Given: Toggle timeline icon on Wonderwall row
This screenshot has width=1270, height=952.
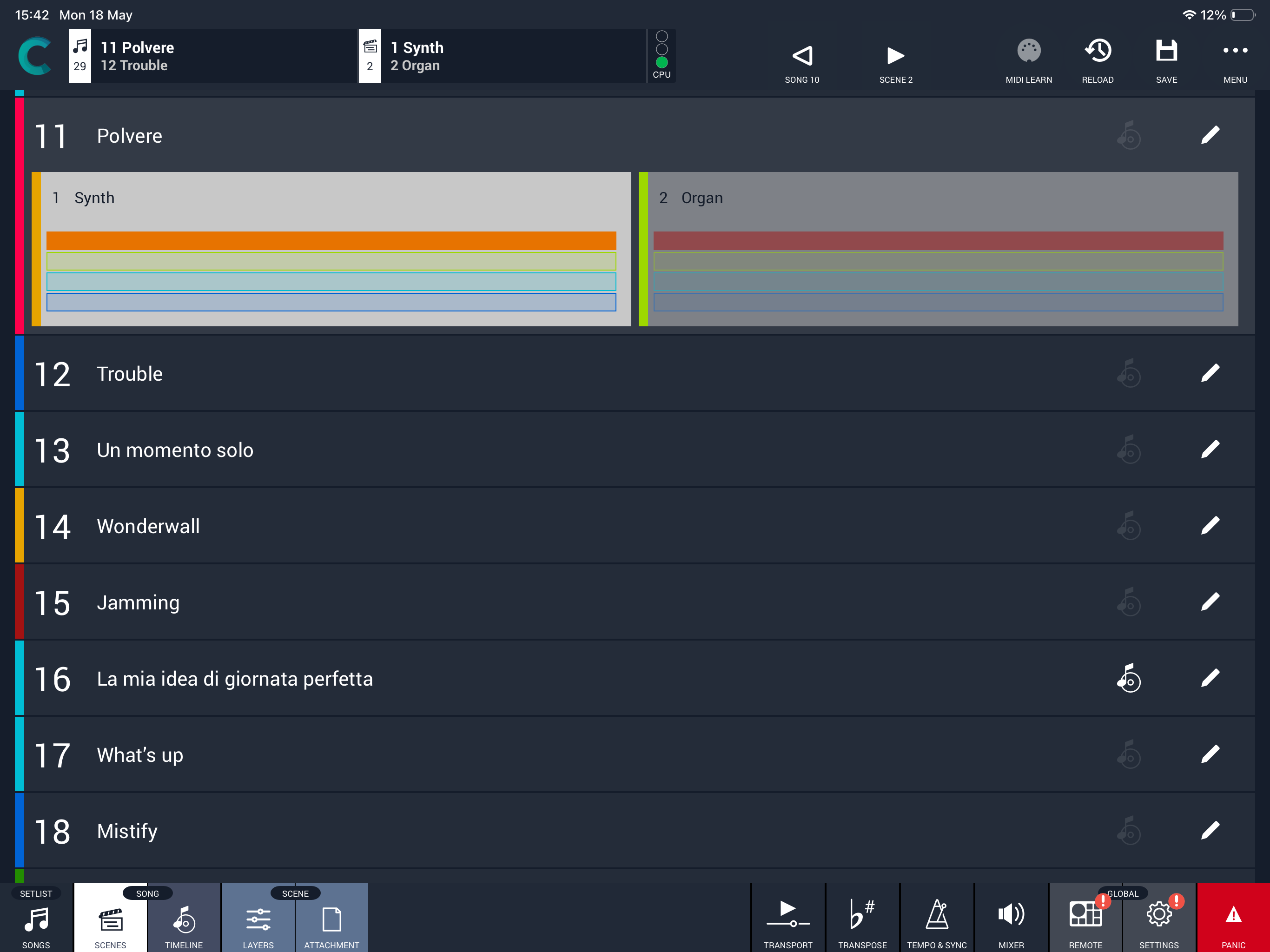Looking at the screenshot, I should 1129,526.
